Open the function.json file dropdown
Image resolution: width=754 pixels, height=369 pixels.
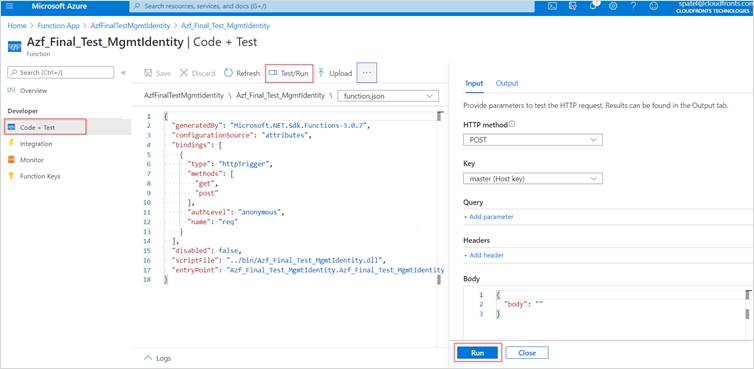click(x=388, y=96)
